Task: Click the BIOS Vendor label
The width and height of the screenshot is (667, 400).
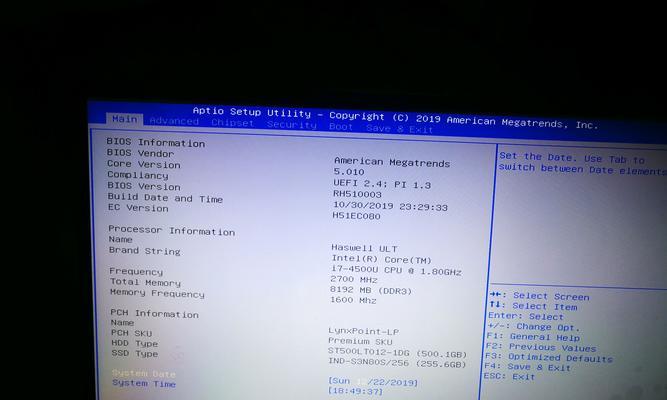Action: 140,153
